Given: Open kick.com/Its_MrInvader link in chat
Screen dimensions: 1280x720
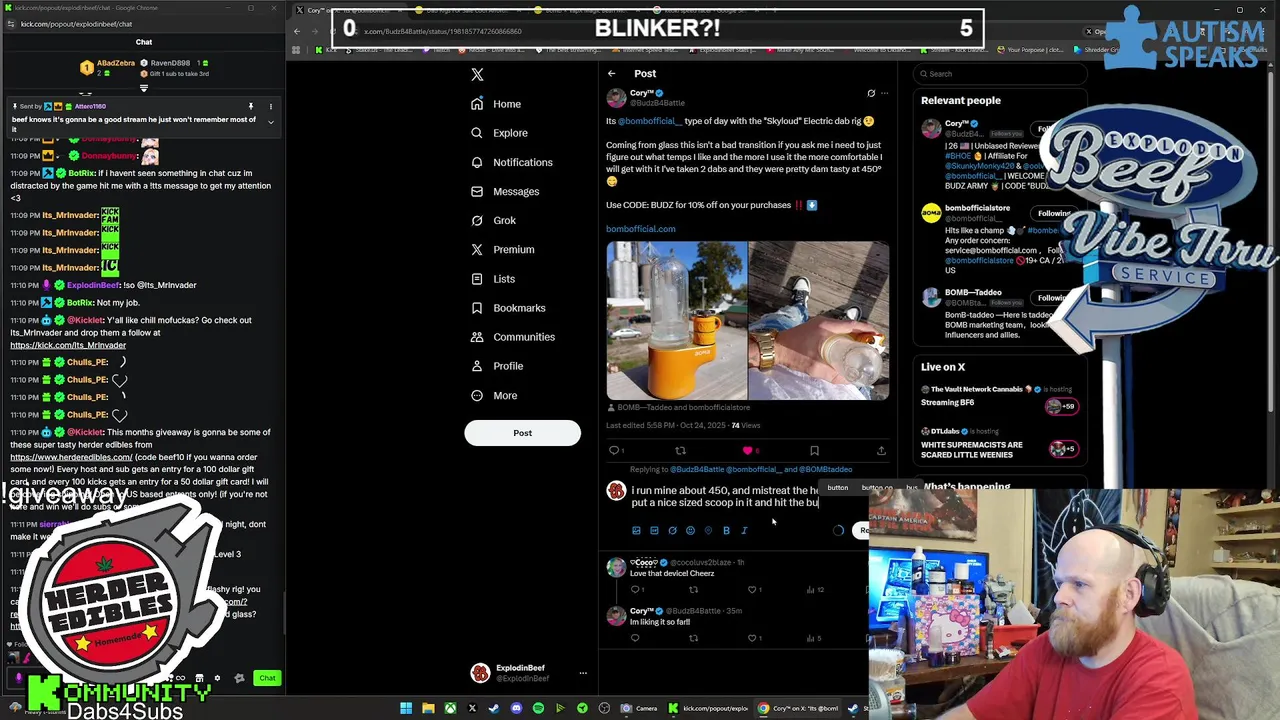Looking at the screenshot, I should tap(68, 345).
